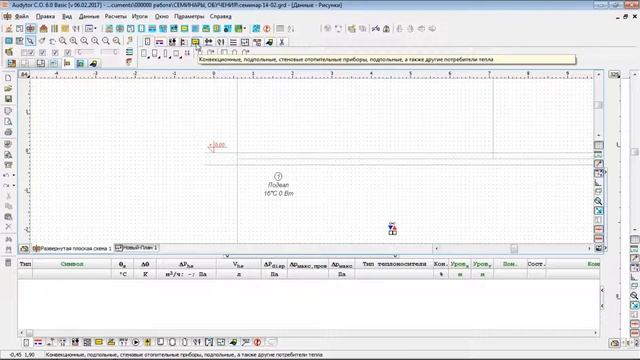The height and width of the screenshot is (360, 640).
Task: Click the magnifier icon in drawing's right vertical toolbar
Action: pos(598,201)
